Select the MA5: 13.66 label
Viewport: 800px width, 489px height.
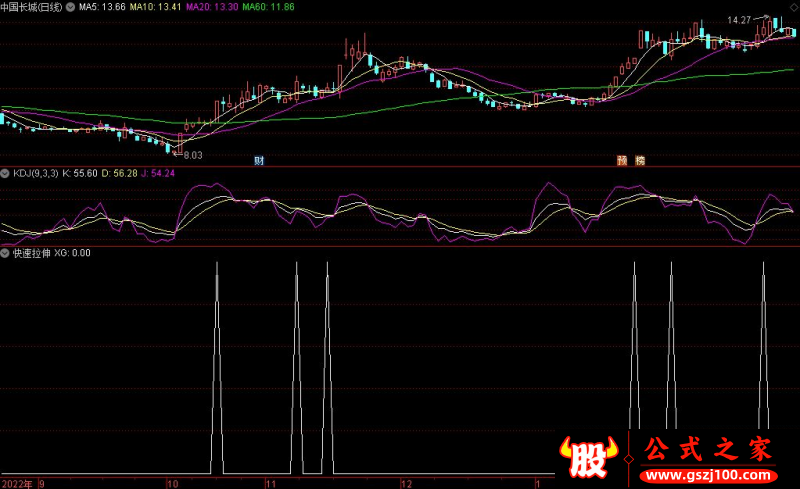103,7
